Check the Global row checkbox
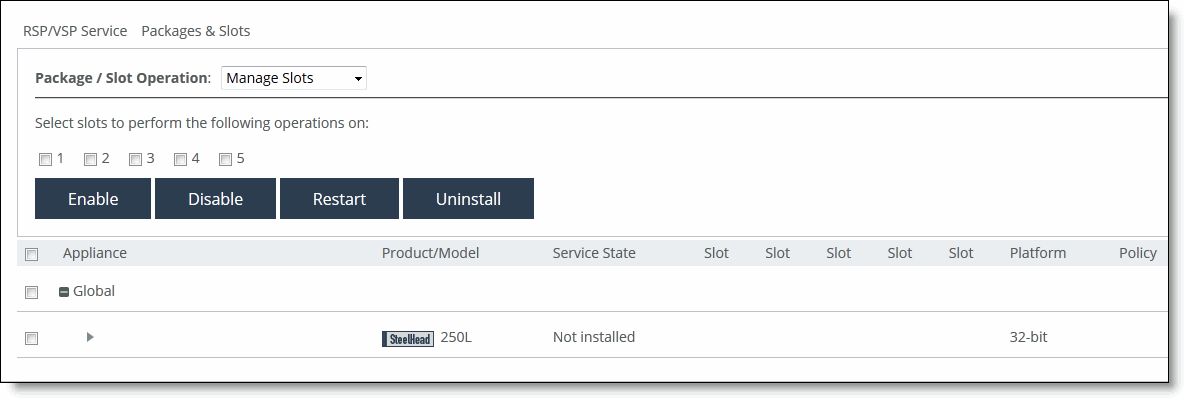The width and height of the screenshot is (1185, 399). tap(32, 292)
